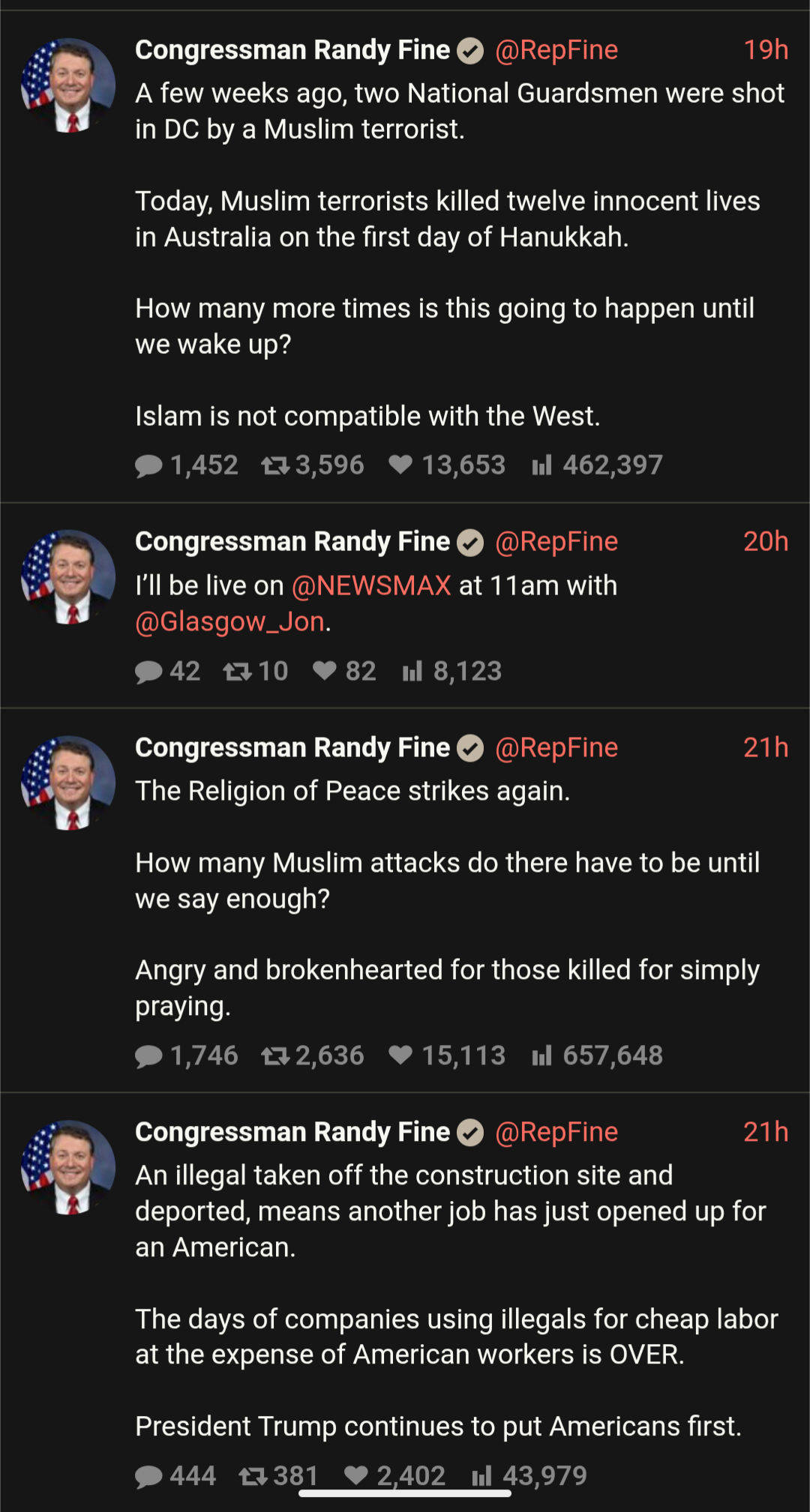Open view stats showing 462,397

pyautogui.click(x=541, y=466)
